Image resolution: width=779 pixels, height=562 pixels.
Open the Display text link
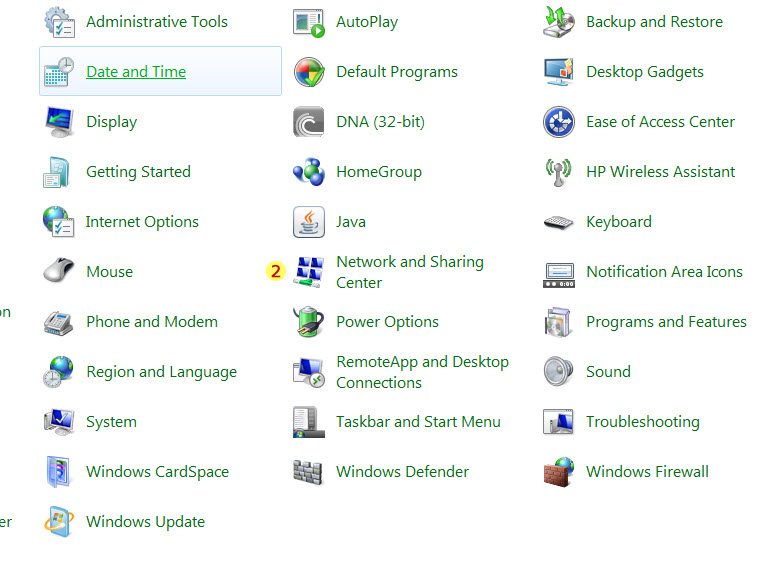point(112,122)
